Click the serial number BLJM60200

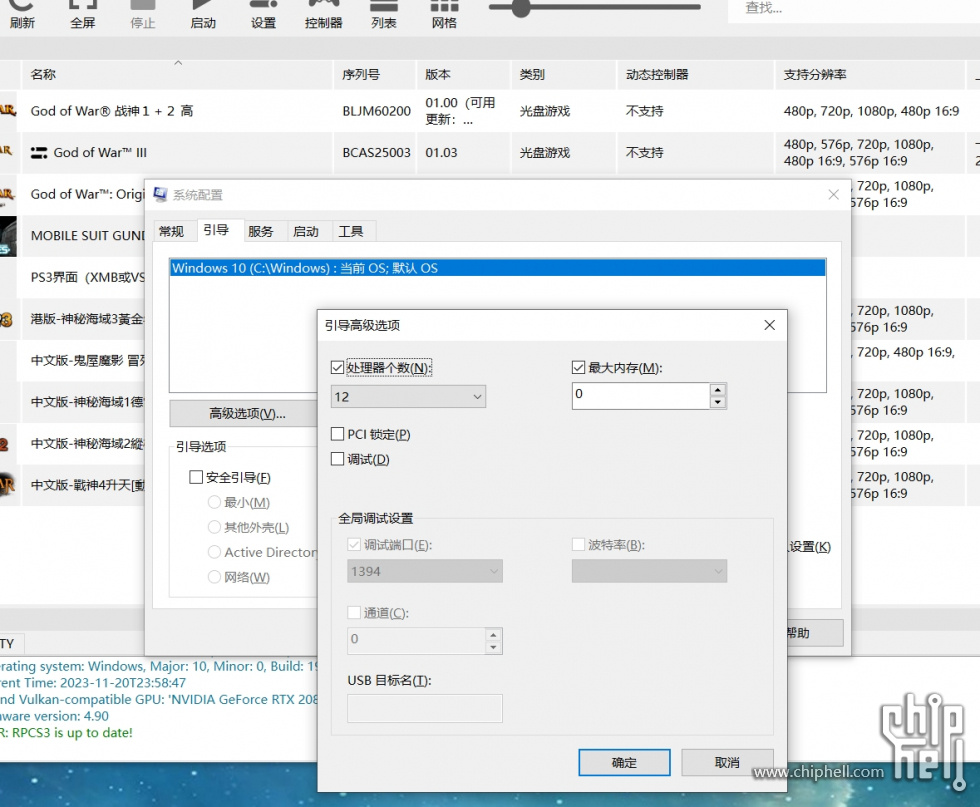click(x=376, y=111)
